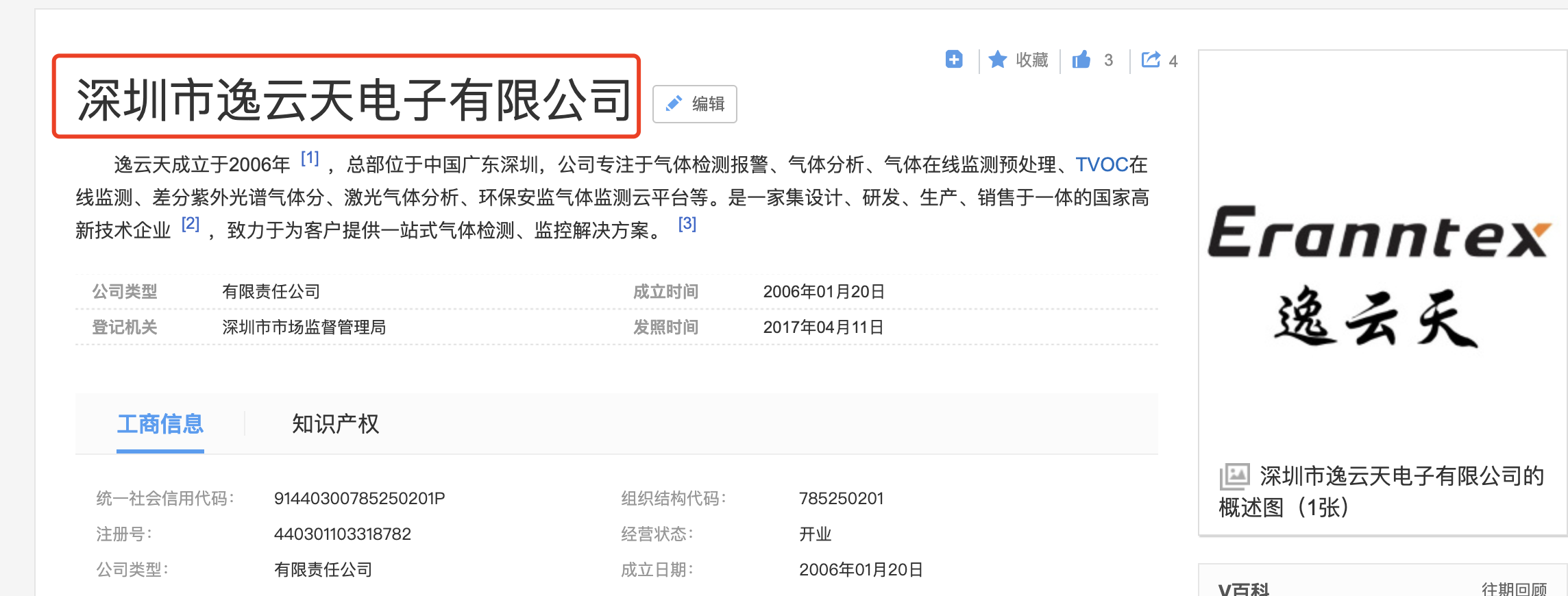Image resolution: width=1568 pixels, height=596 pixels.
Task: Switch to the 知识产权 tab
Action: 335,424
